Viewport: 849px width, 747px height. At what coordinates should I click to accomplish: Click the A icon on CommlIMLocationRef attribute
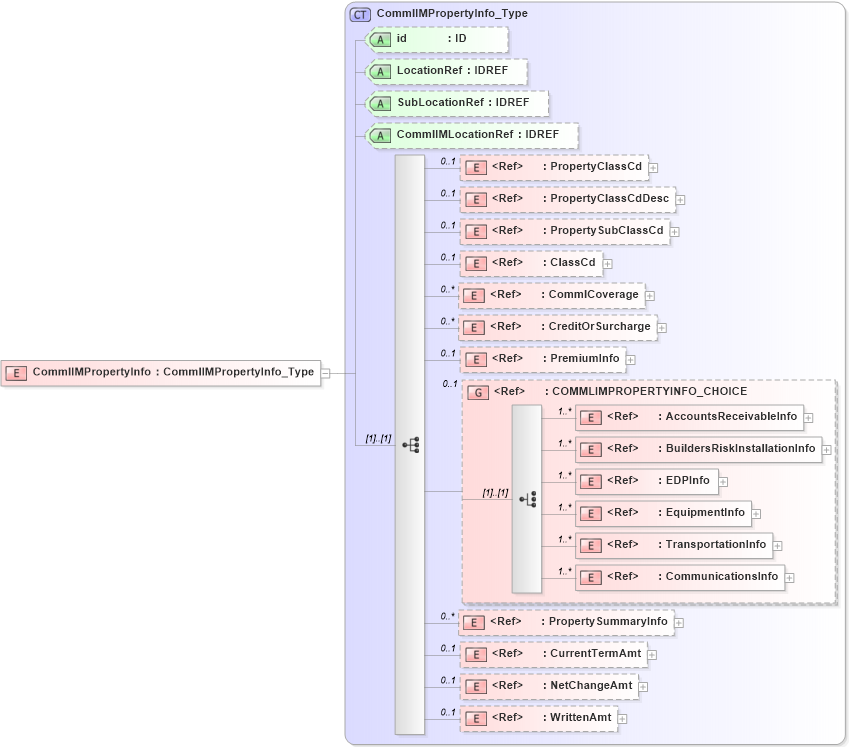[381, 135]
